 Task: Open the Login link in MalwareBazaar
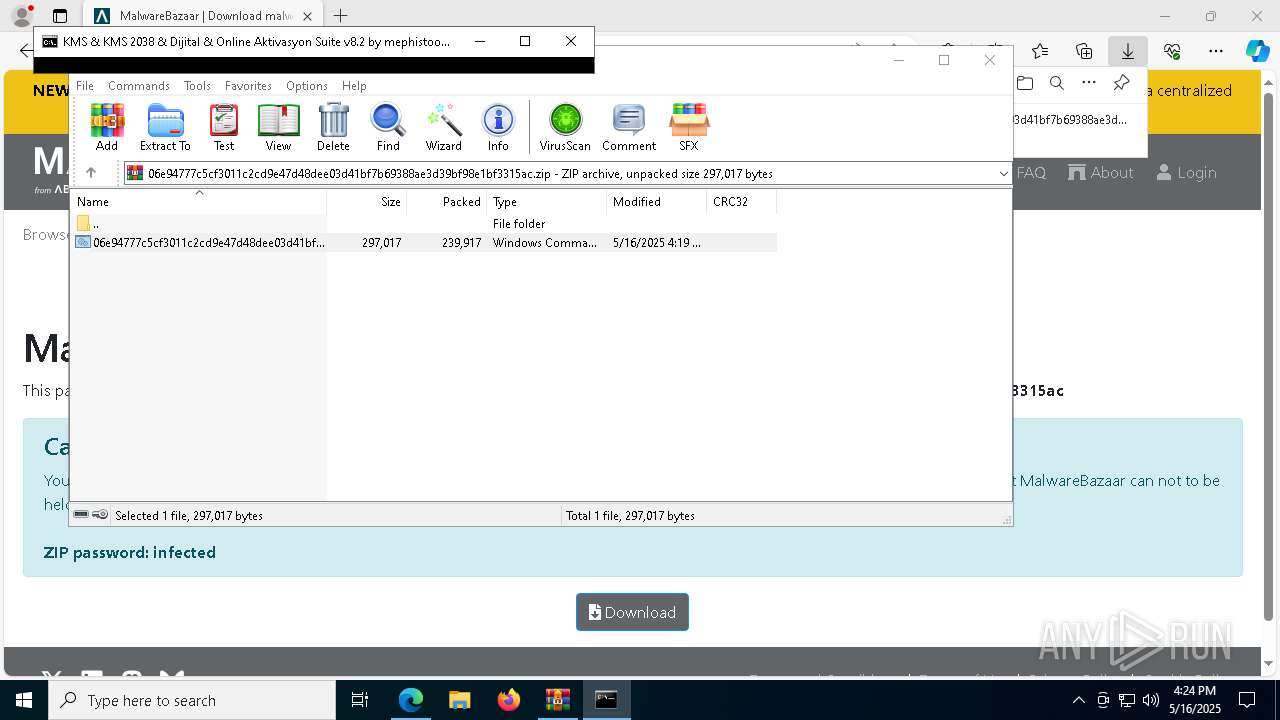coord(1186,173)
